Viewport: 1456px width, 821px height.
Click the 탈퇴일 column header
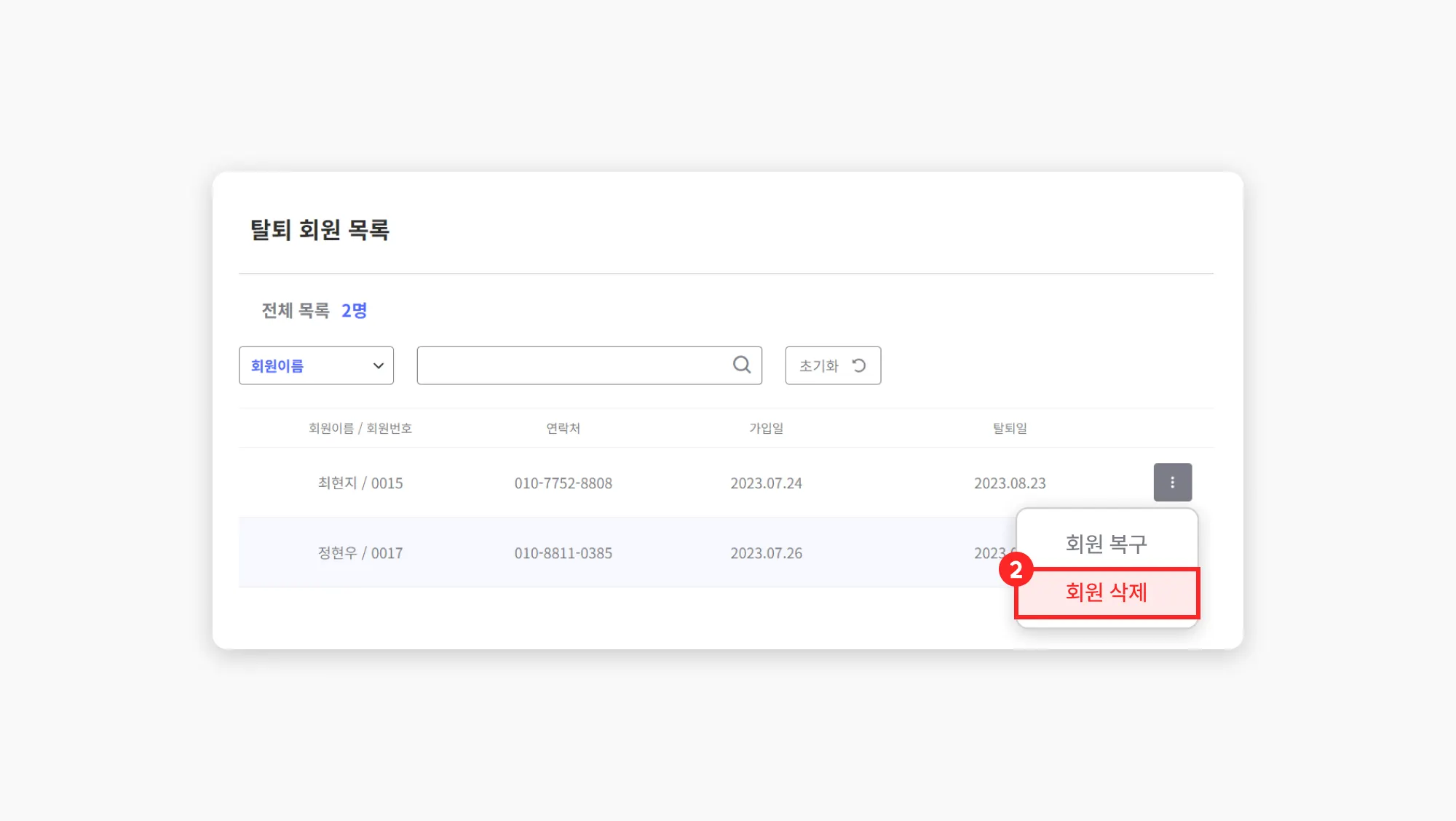coord(1009,428)
